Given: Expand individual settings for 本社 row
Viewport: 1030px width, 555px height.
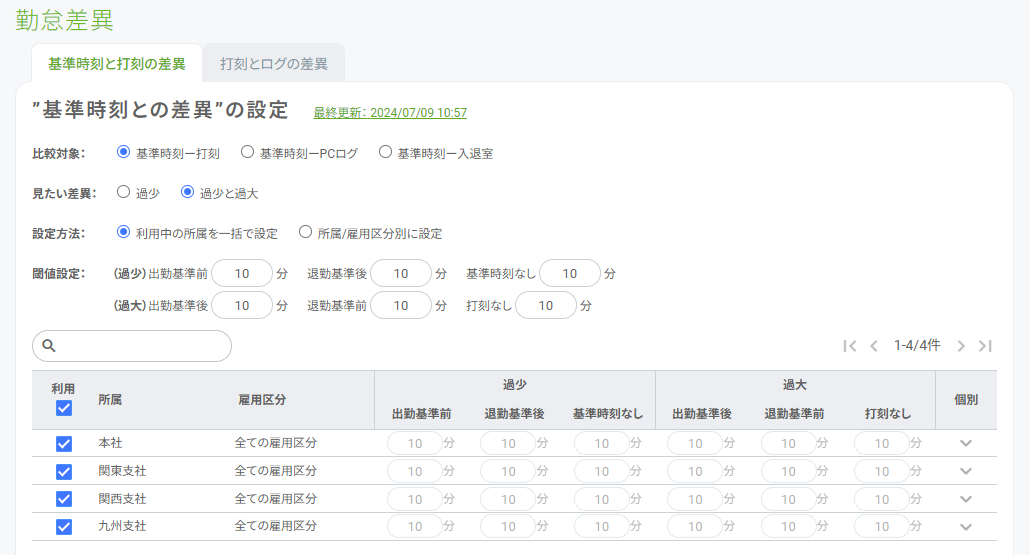Looking at the screenshot, I should tap(965, 443).
